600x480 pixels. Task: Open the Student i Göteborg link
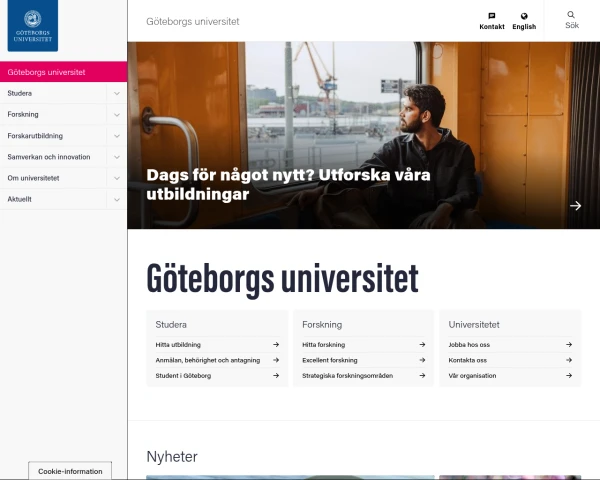coord(183,376)
